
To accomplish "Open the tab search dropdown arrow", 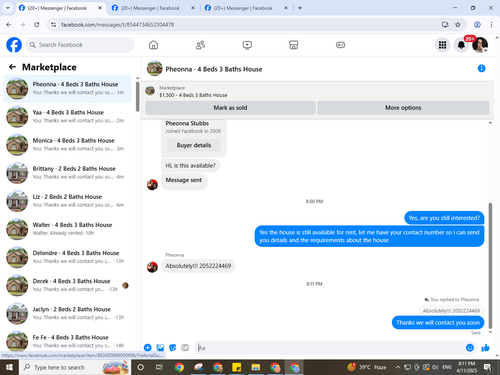I will [8, 8].
